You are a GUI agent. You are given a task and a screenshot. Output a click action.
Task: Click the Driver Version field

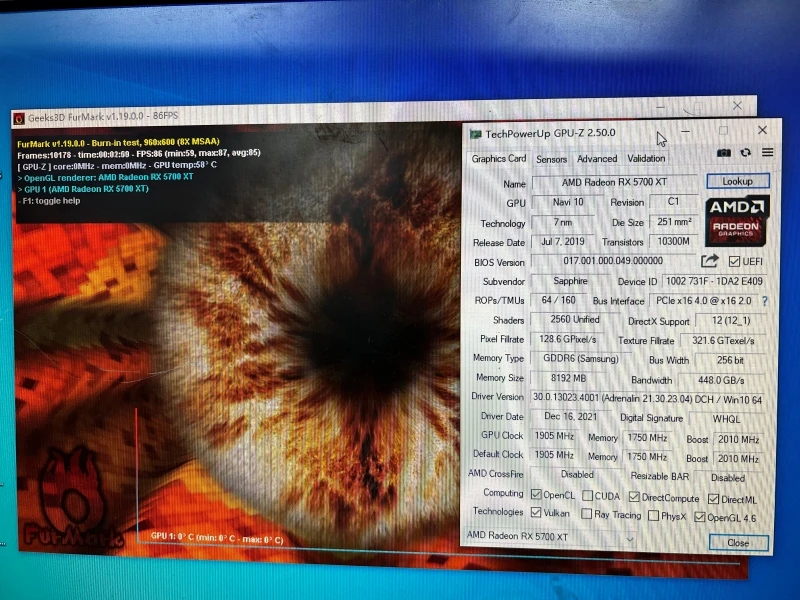point(647,399)
